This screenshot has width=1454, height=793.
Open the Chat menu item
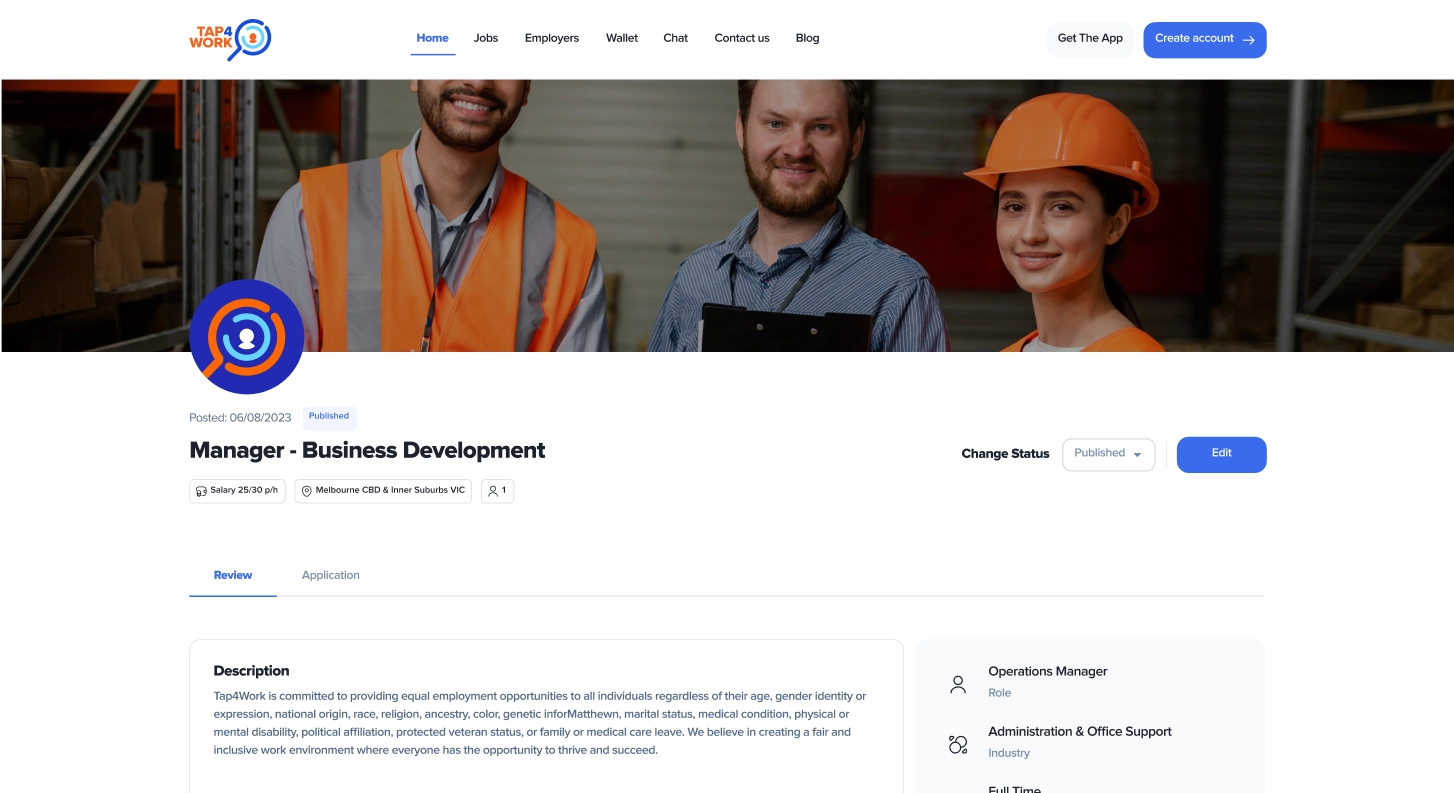tap(676, 38)
